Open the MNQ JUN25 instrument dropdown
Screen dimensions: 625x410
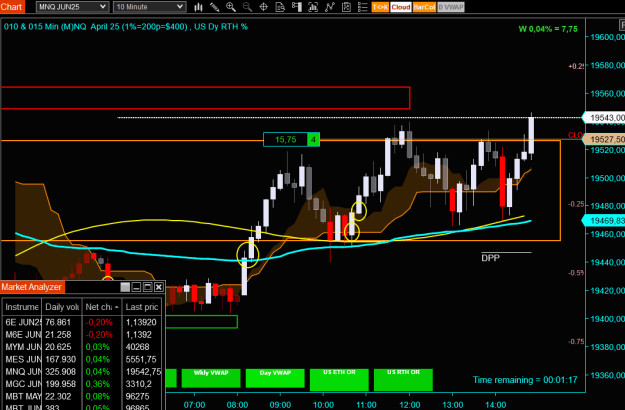[72, 7]
